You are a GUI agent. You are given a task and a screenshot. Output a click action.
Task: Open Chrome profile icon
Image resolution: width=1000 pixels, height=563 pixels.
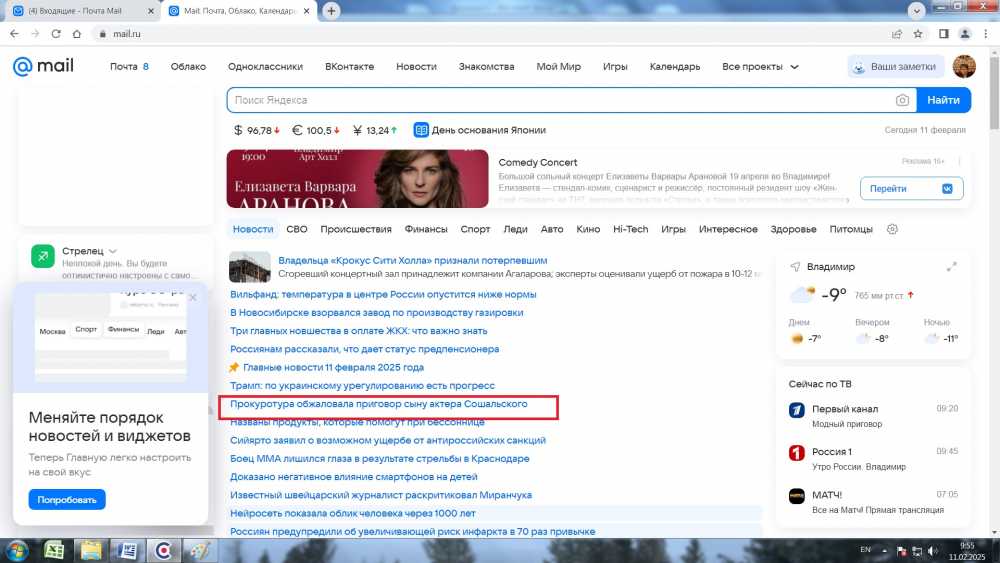point(965,34)
